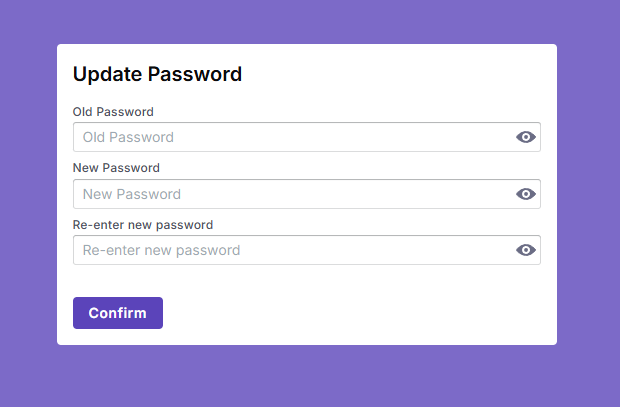Focus the New Password text box
The width and height of the screenshot is (620, 407).
pyautogui.click(x=290, y=194)
